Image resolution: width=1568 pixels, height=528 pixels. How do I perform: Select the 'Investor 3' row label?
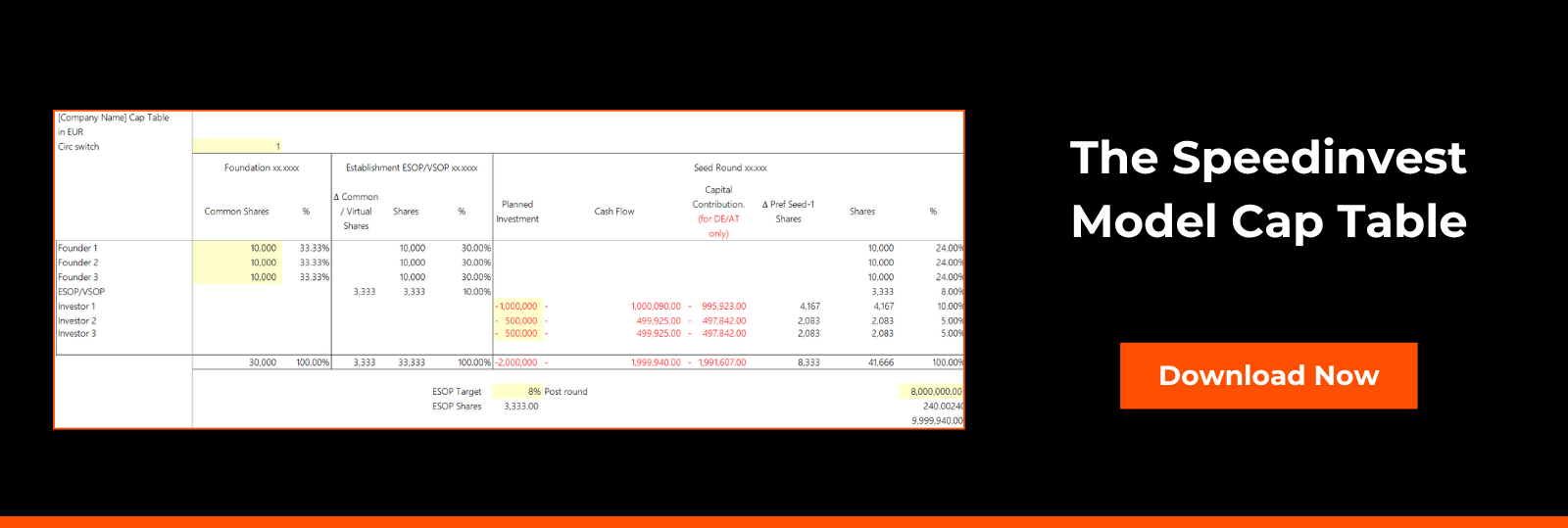(76, 334)
